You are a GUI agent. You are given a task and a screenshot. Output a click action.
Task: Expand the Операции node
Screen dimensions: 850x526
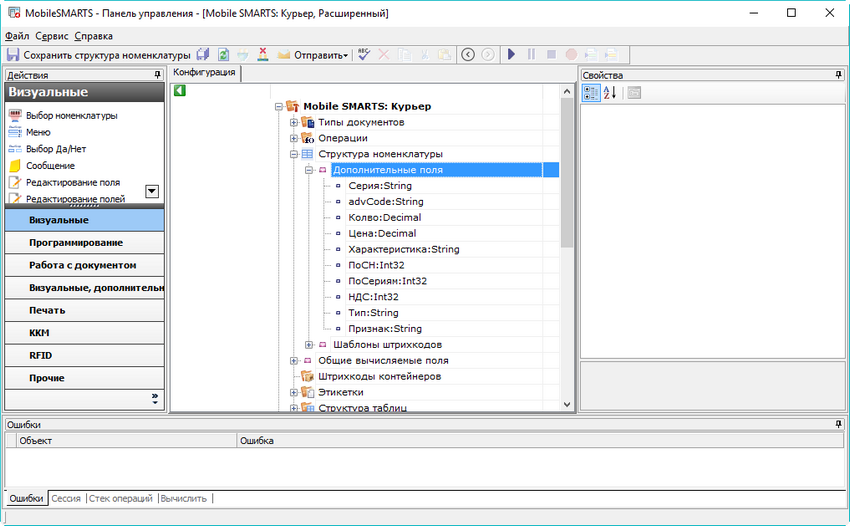click(294, 138)
